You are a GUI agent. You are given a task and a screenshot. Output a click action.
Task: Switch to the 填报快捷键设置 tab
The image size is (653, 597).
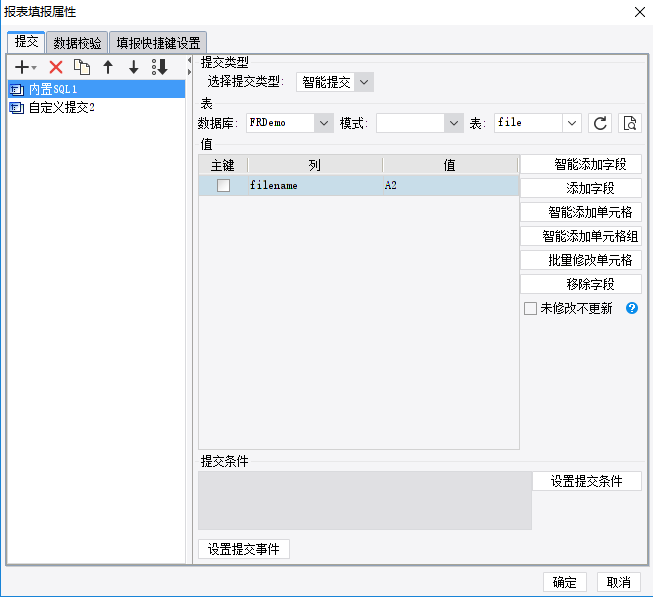[x=158, y=43]
